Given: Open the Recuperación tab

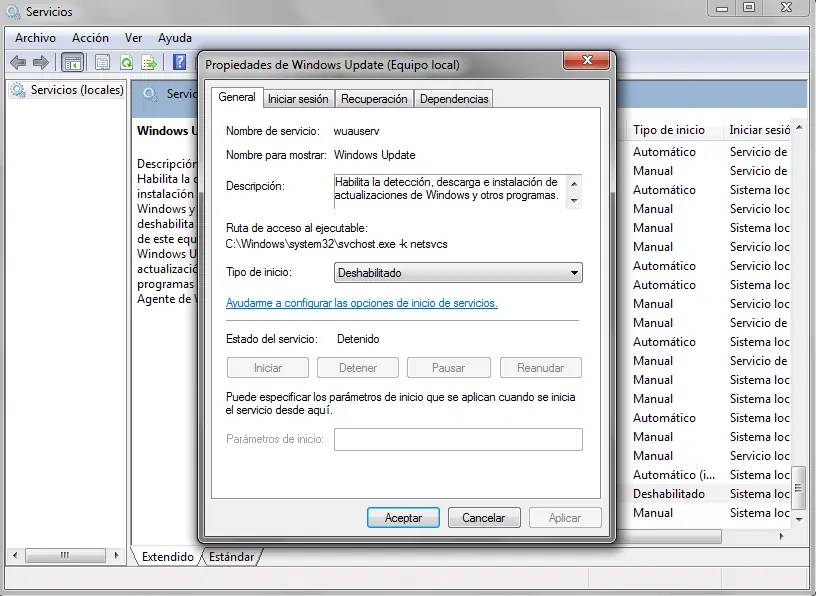Looking at the screenshot, I should [x=374, y=99].
